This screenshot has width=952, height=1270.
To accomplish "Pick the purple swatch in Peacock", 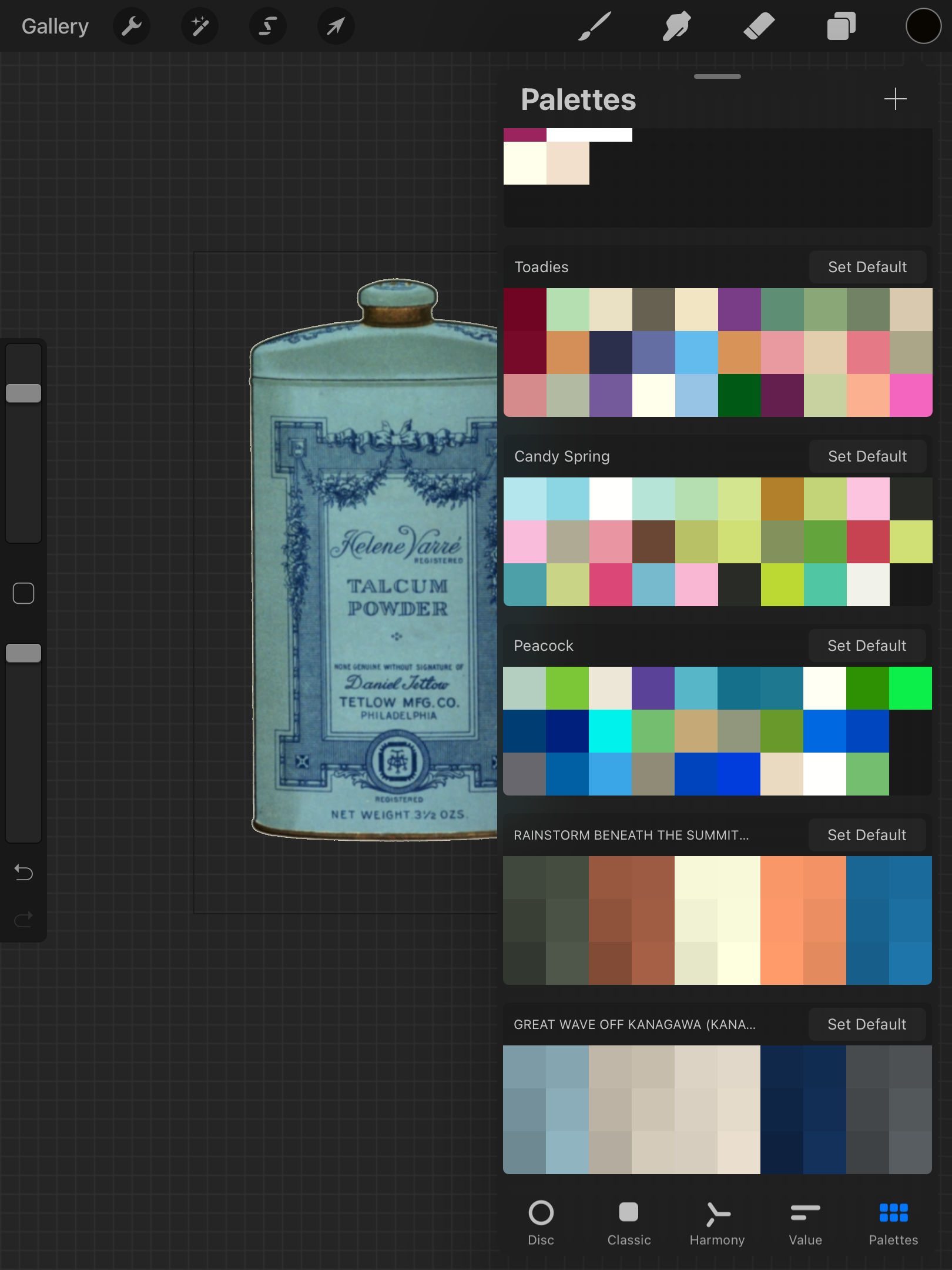I will (653, 688).
